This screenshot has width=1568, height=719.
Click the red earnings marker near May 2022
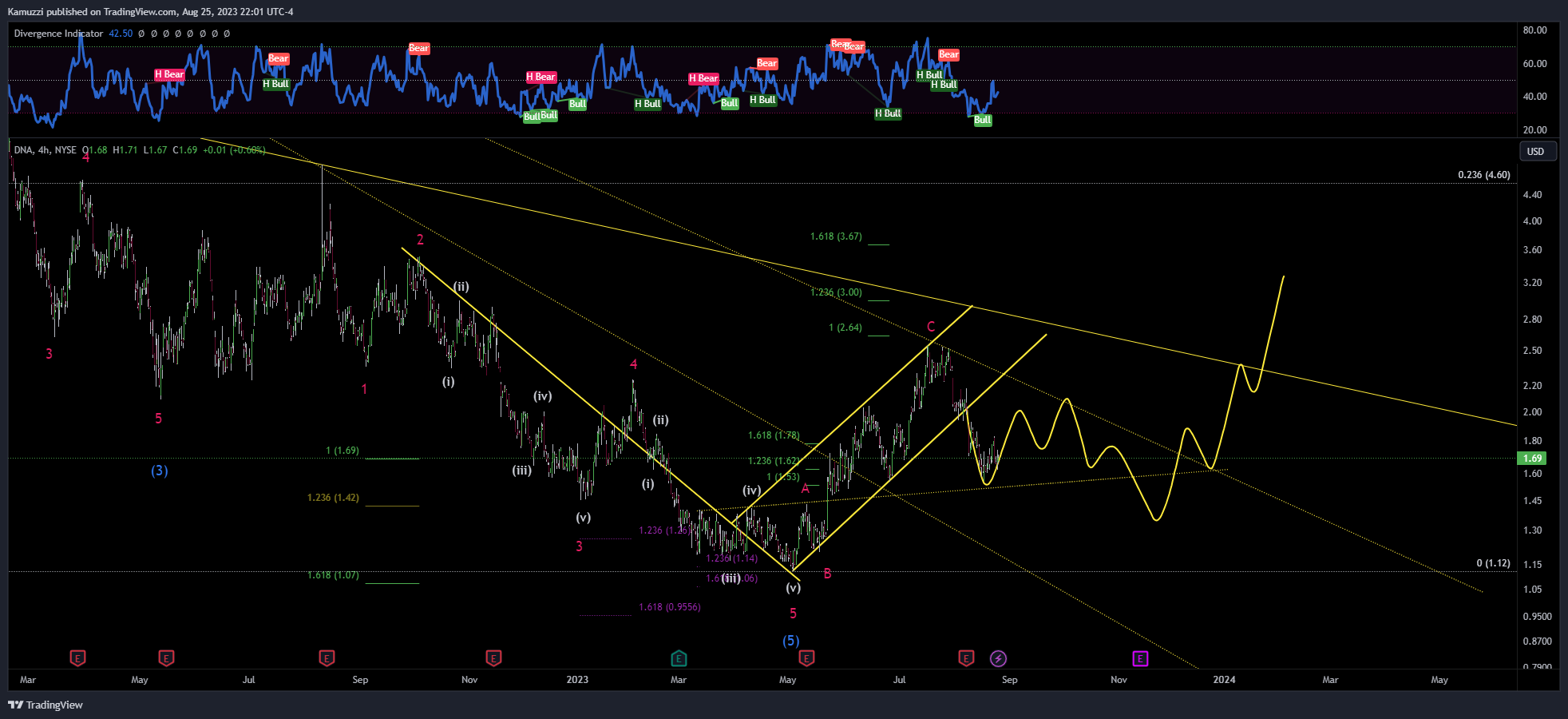[x=166, y=658]
